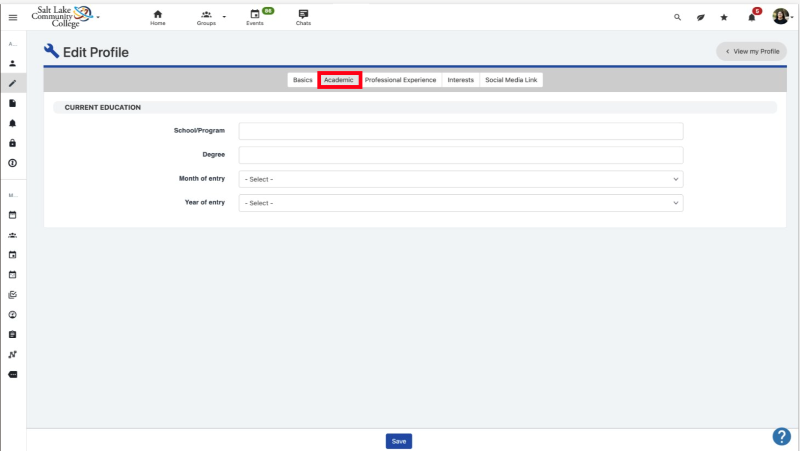The height and width of the screenshot is (451, 800).
Task: Click the School/Program text field
Action: pos(460,131)
